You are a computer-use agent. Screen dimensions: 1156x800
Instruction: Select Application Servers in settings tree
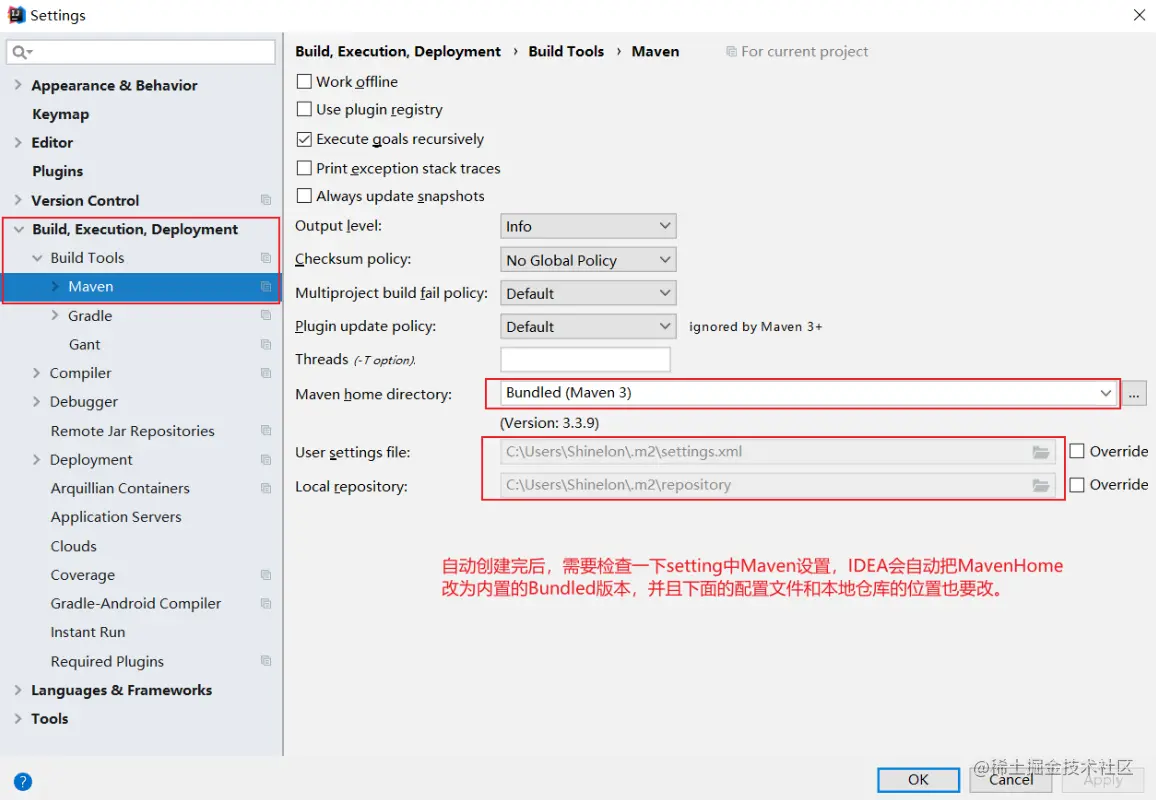tap(116, 517)
